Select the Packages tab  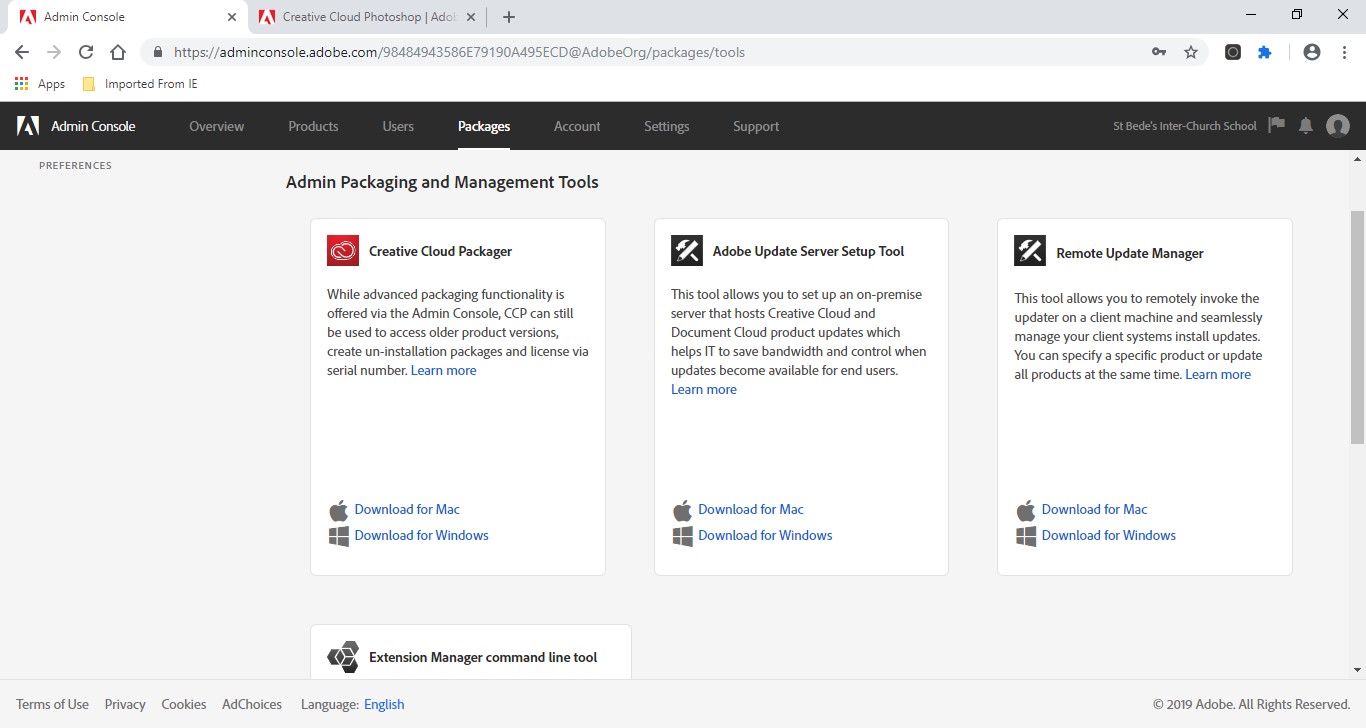pyautogui.click(x=484, y=126)
